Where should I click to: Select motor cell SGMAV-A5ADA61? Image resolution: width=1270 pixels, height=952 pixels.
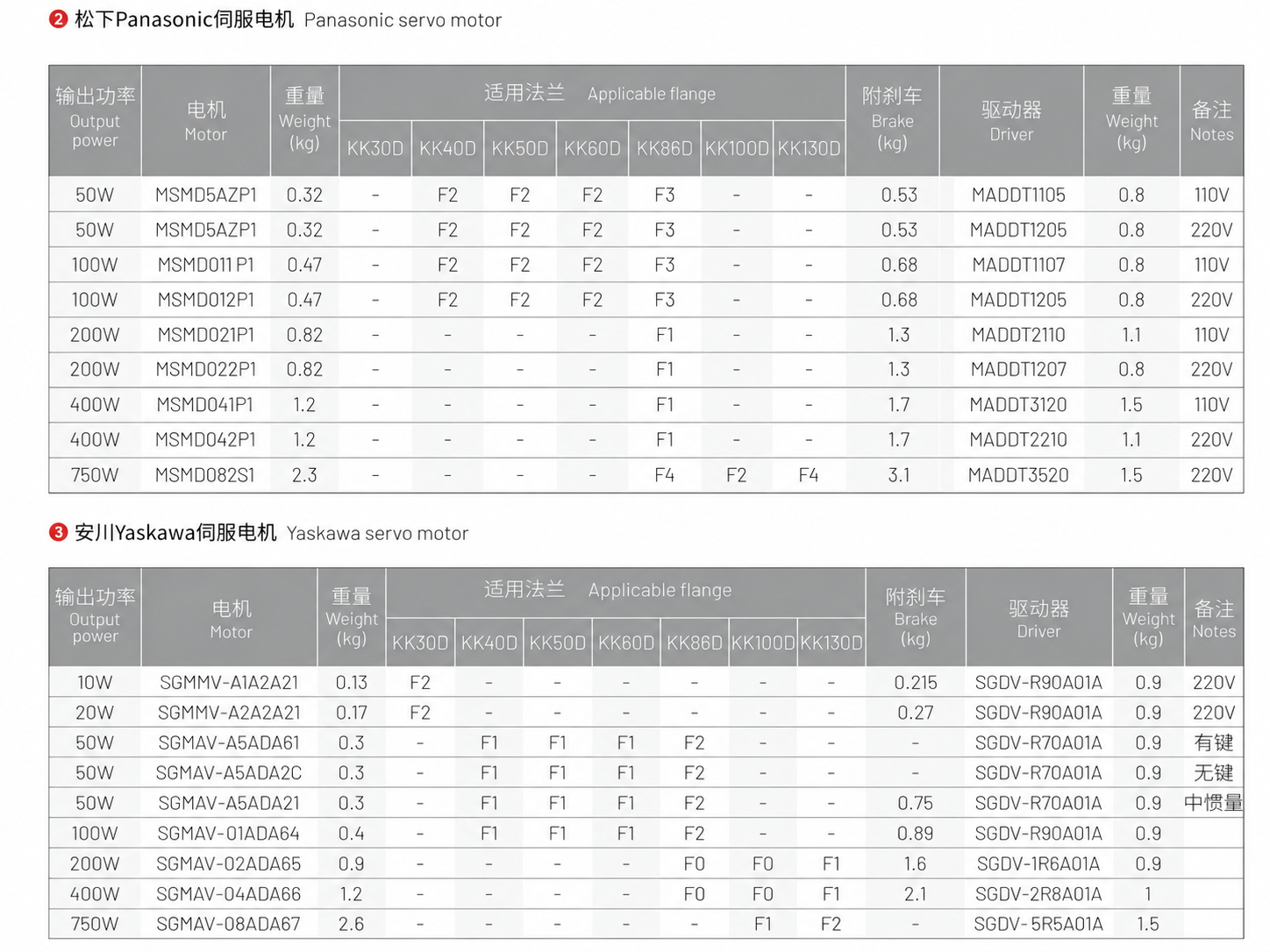point(229,742)
